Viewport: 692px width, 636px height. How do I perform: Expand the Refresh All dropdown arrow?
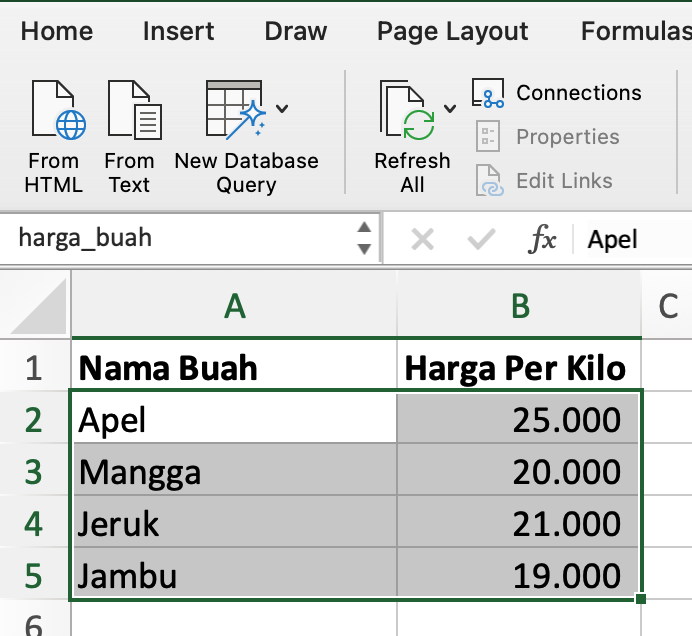[450, 108]
